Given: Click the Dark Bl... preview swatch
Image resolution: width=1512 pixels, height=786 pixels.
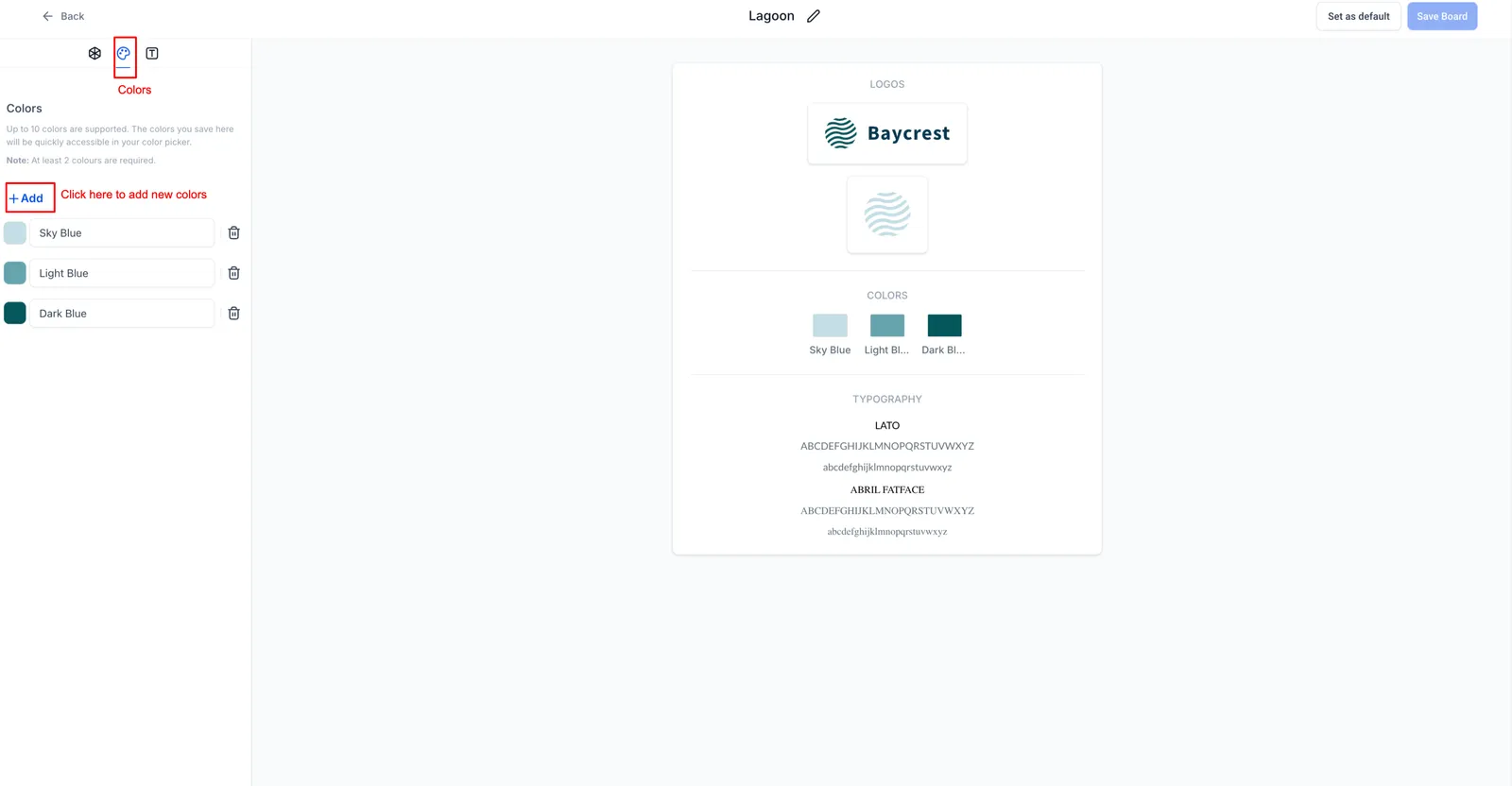Looking at the screenshot, I should (x=944, y=325).
